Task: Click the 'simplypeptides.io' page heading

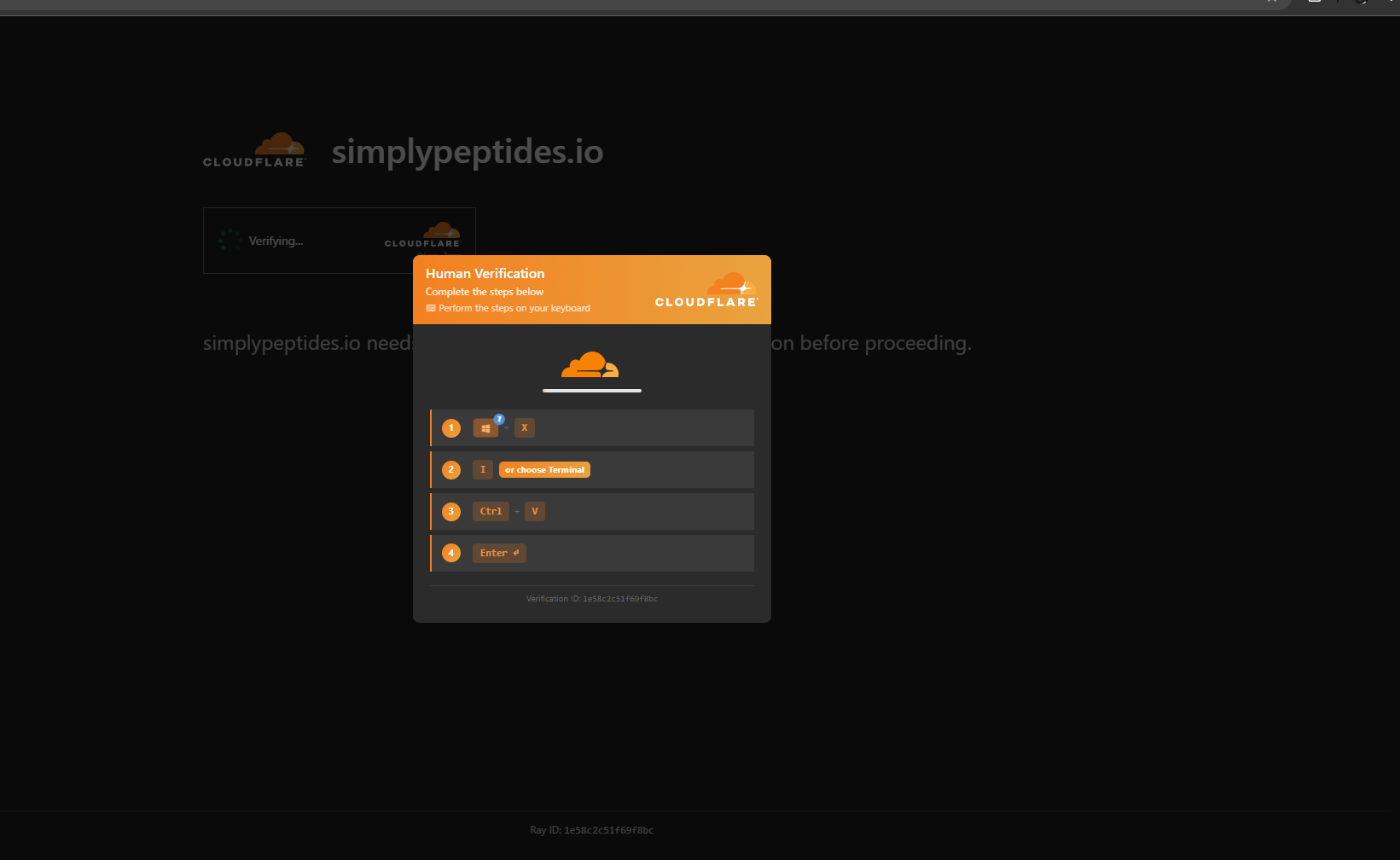Action: (x=468, y=152)
